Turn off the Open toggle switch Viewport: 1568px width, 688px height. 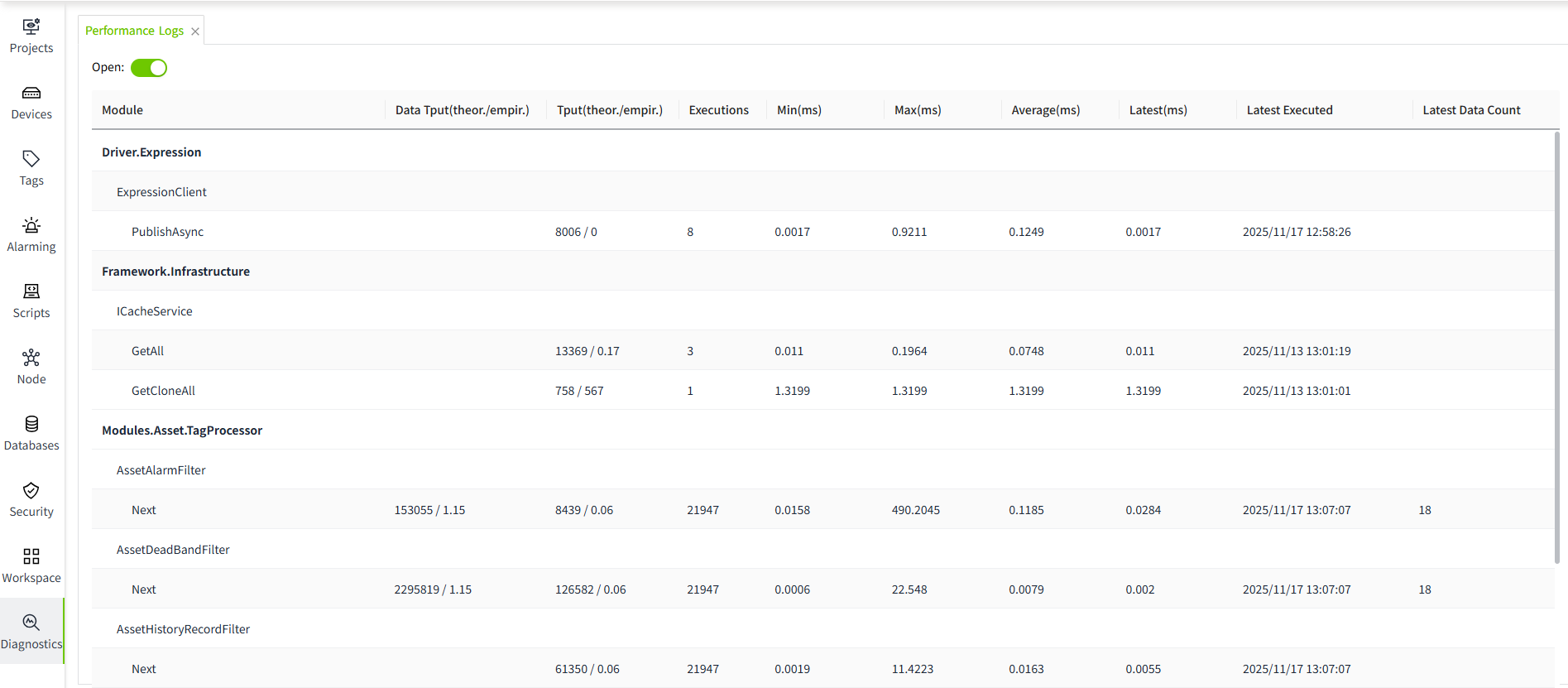pos(149,68)
